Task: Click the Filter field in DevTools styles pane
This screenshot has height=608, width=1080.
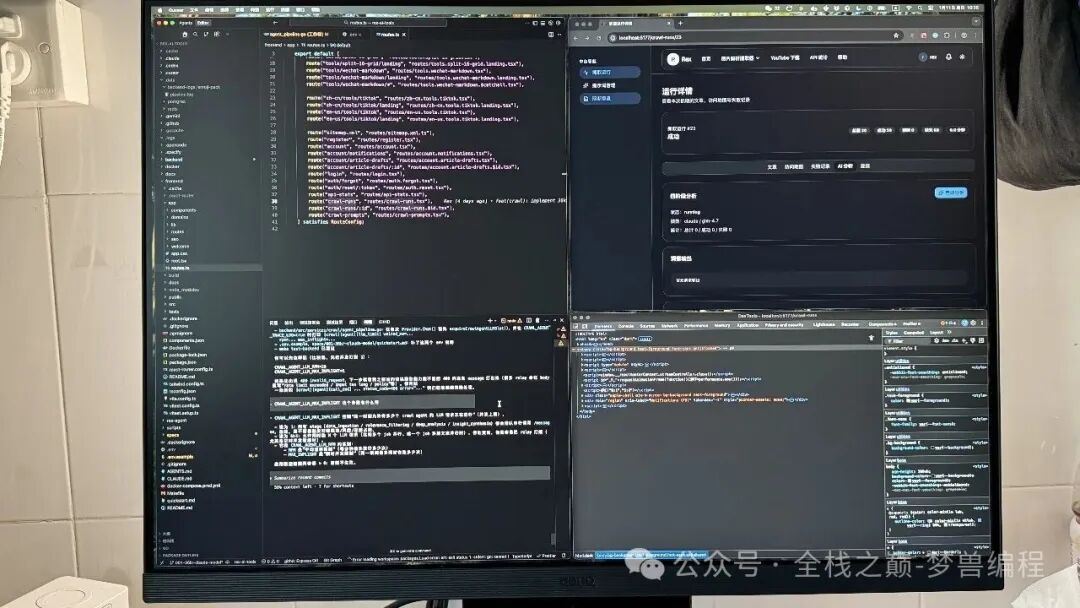Action: pyautogui.click(x=908, y=341)
